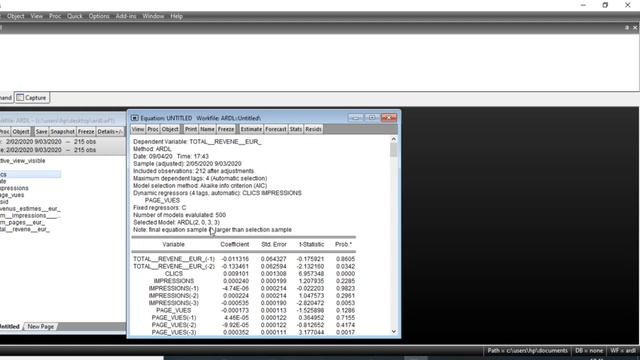The width and height of the screenshot is (640, 360).
Task: Click the equation window scrollbar thumb
Action: coord(393,150)
